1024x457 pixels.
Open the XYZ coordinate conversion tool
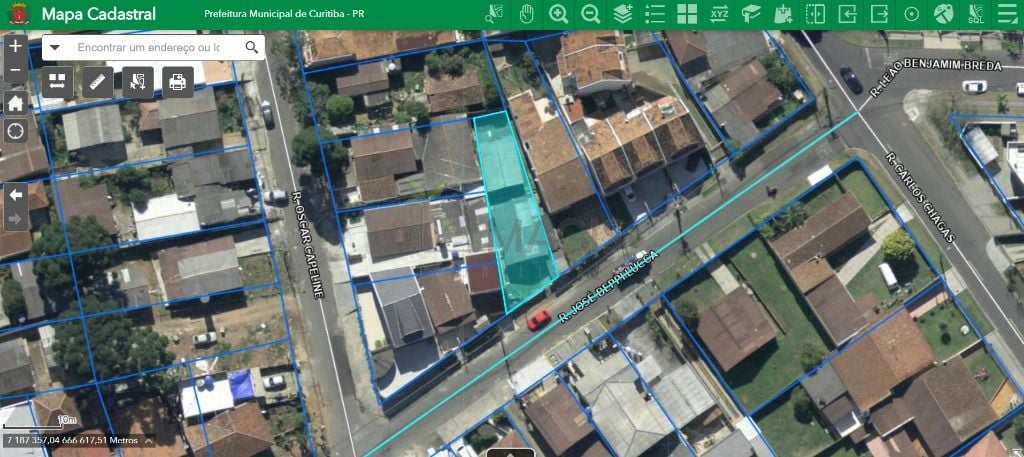(x=719, y=14)
